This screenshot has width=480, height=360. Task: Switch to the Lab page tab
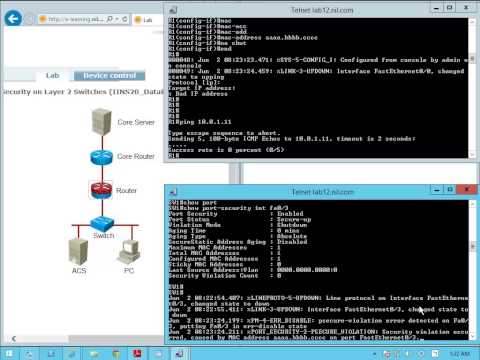52,76
